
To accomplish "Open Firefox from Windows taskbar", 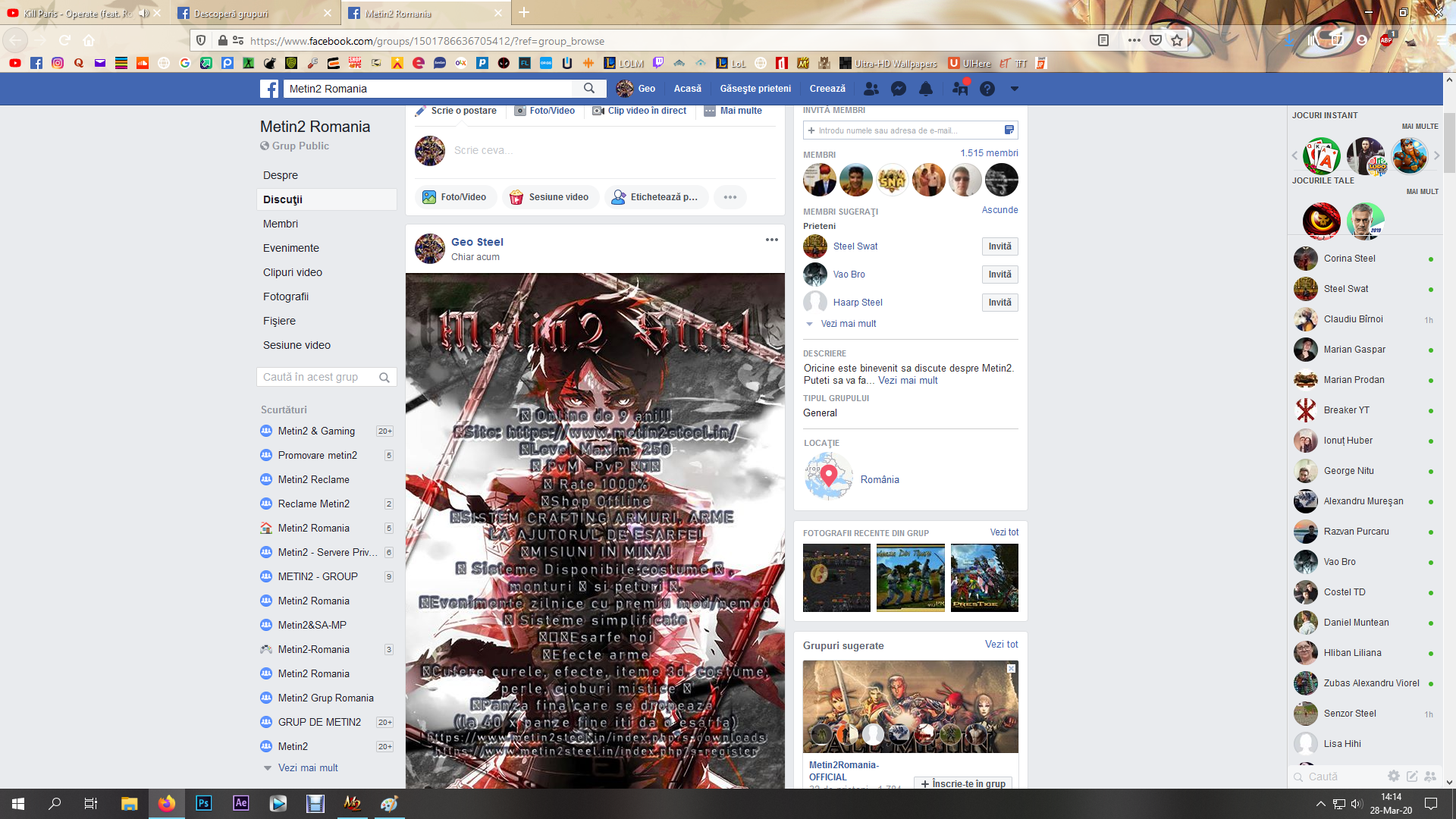I will click(166, 803).
